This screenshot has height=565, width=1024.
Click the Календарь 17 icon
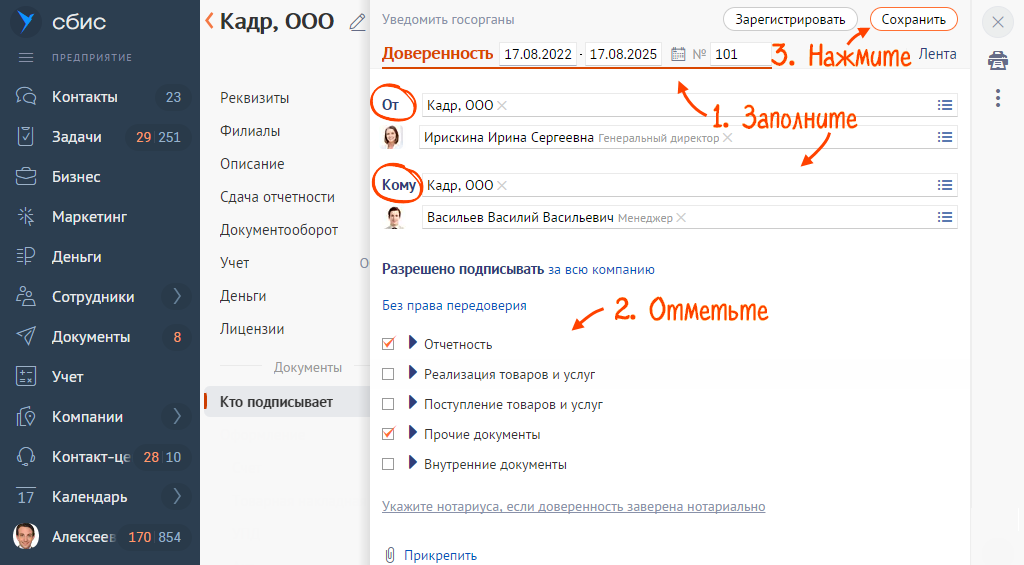(26, 496)
